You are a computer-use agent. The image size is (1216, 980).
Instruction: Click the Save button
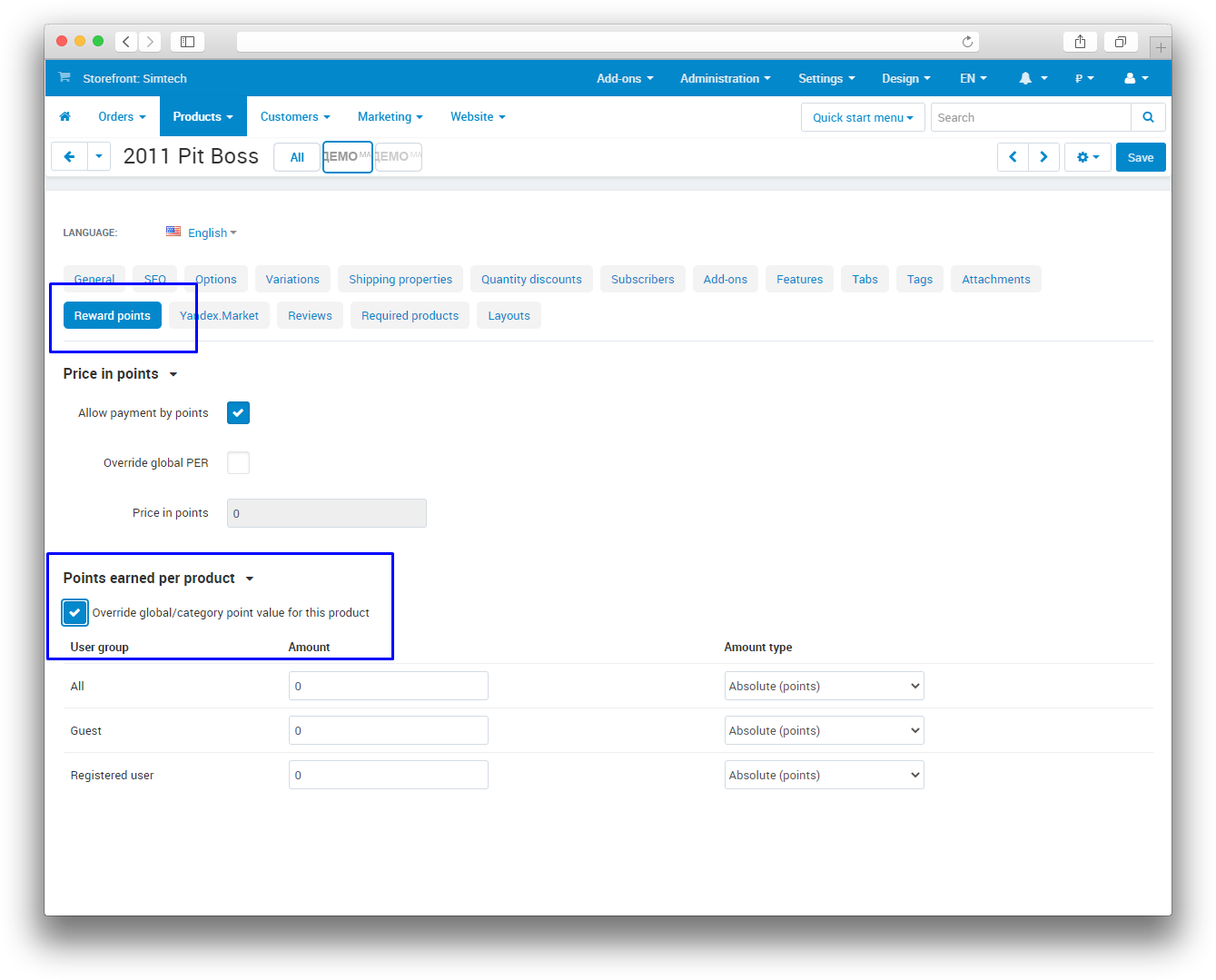point(1140,157)
